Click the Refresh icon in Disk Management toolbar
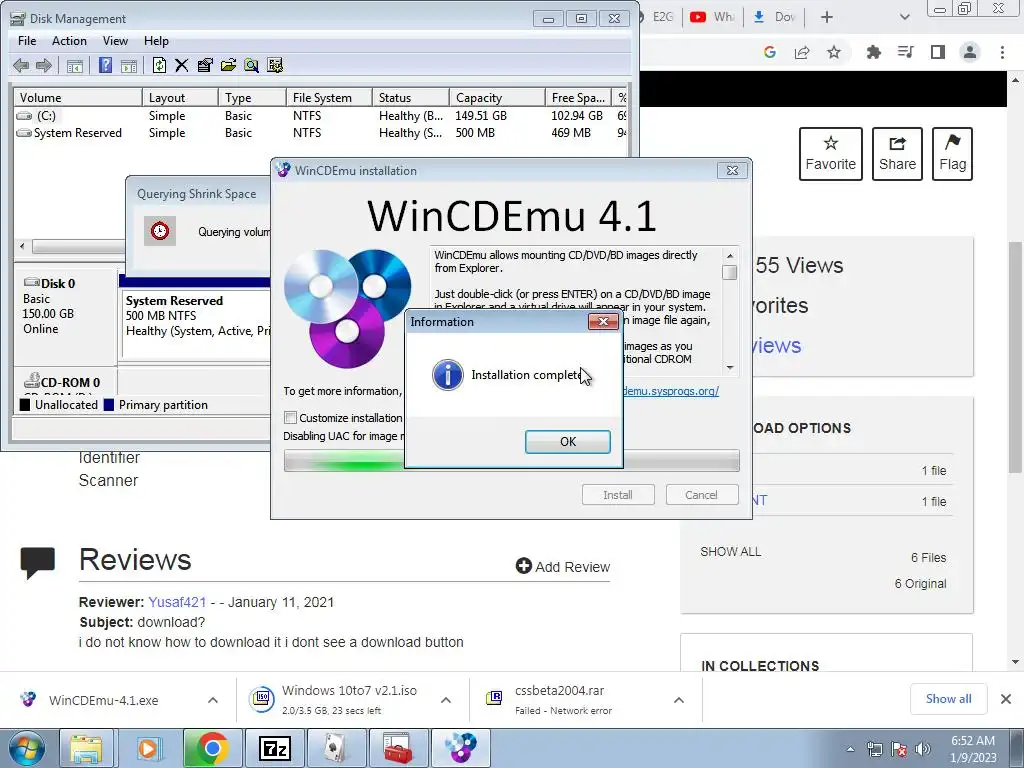 click(159, 65)
